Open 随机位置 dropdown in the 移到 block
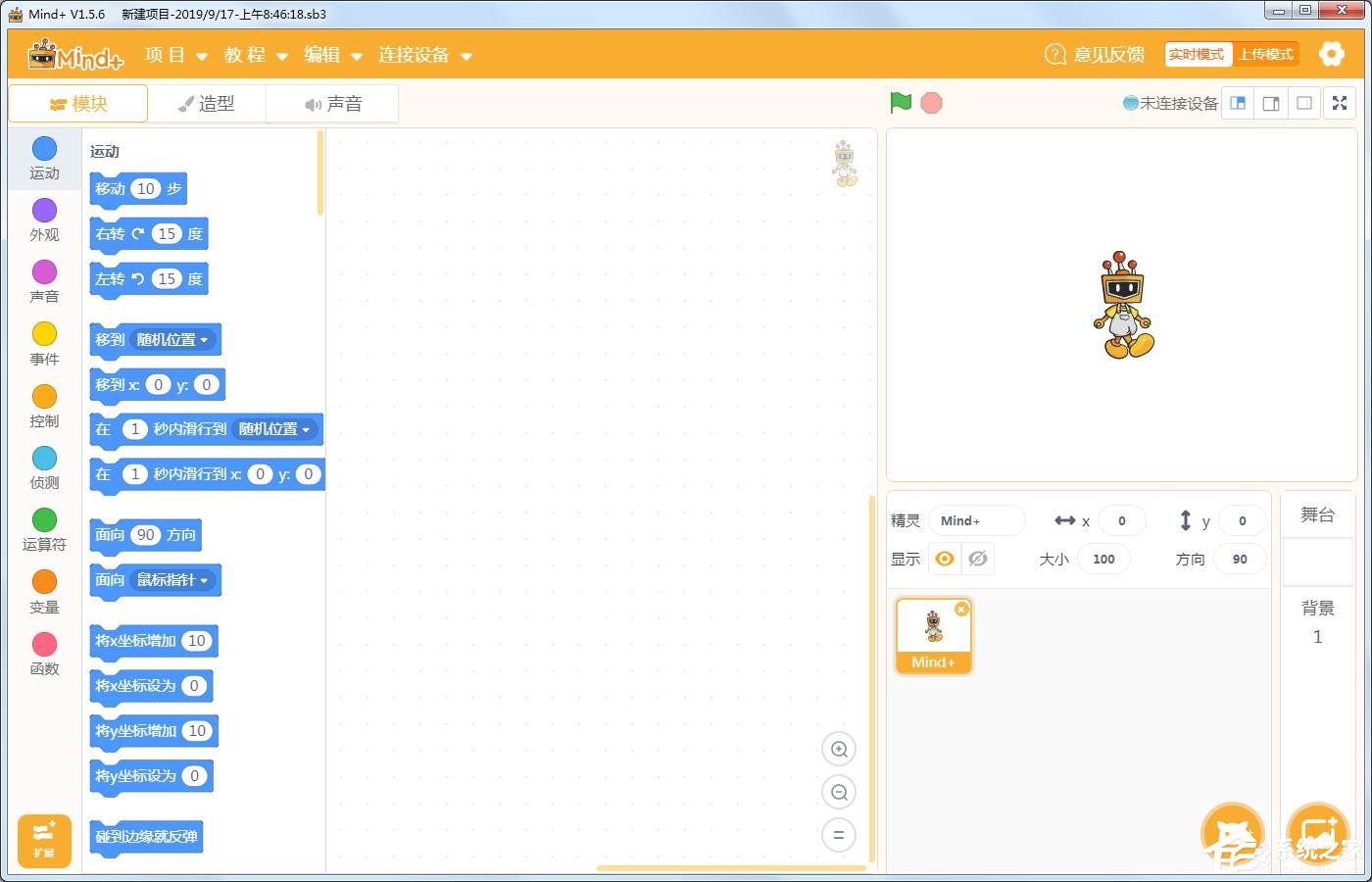Viewport: 1372px width, 882px height. pyautogui.click(x=173, y=340)
